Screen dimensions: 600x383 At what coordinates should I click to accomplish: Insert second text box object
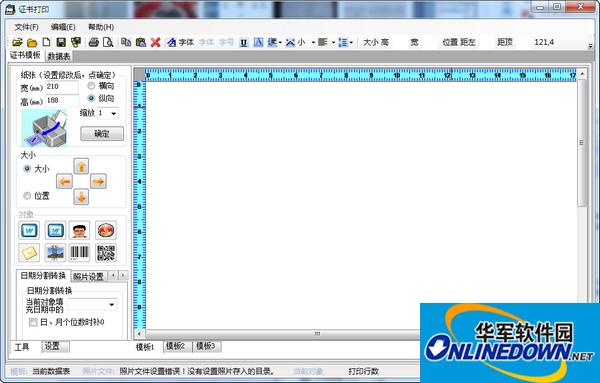55,230
